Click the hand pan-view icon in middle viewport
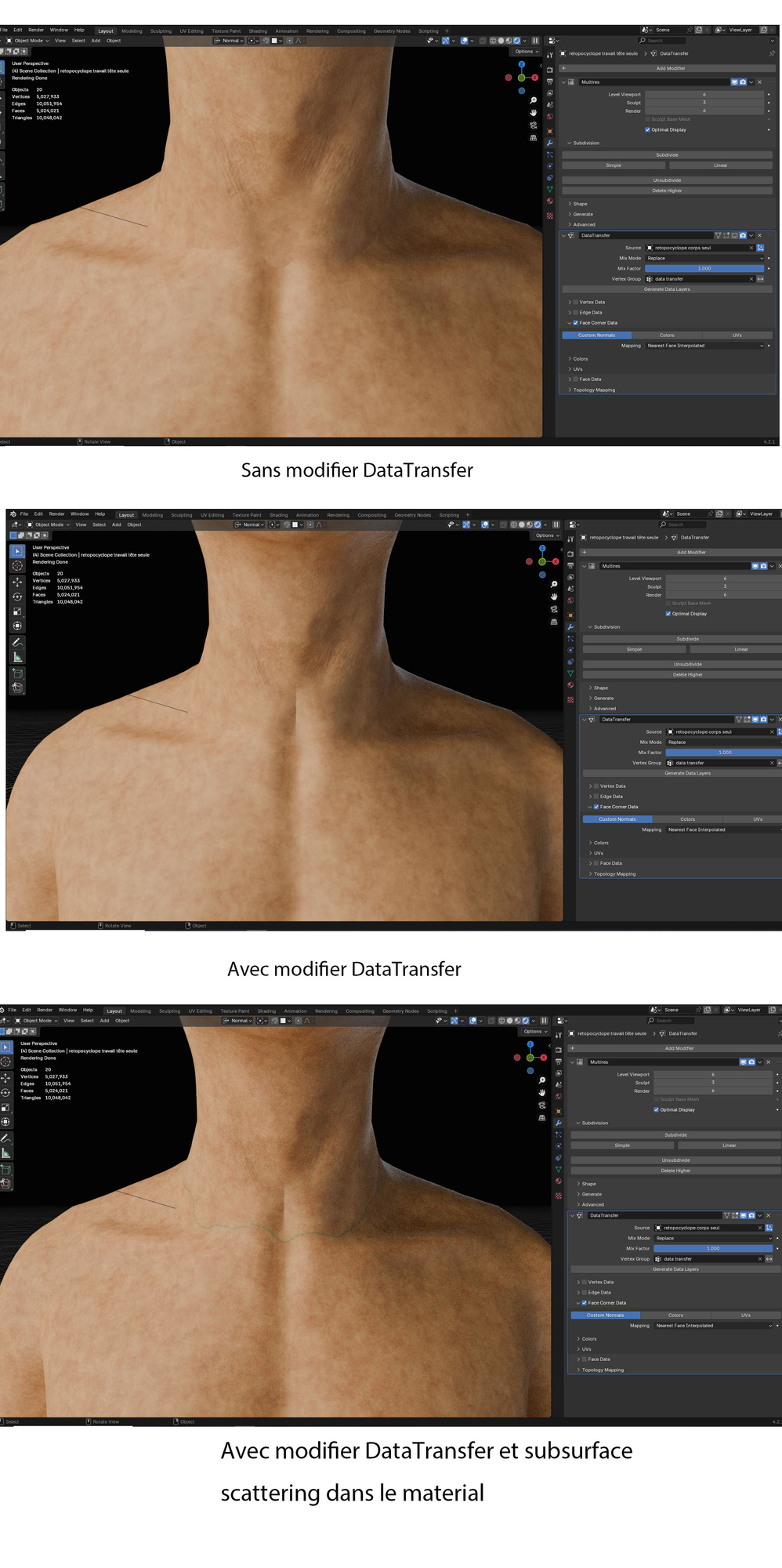 [554, 597]
